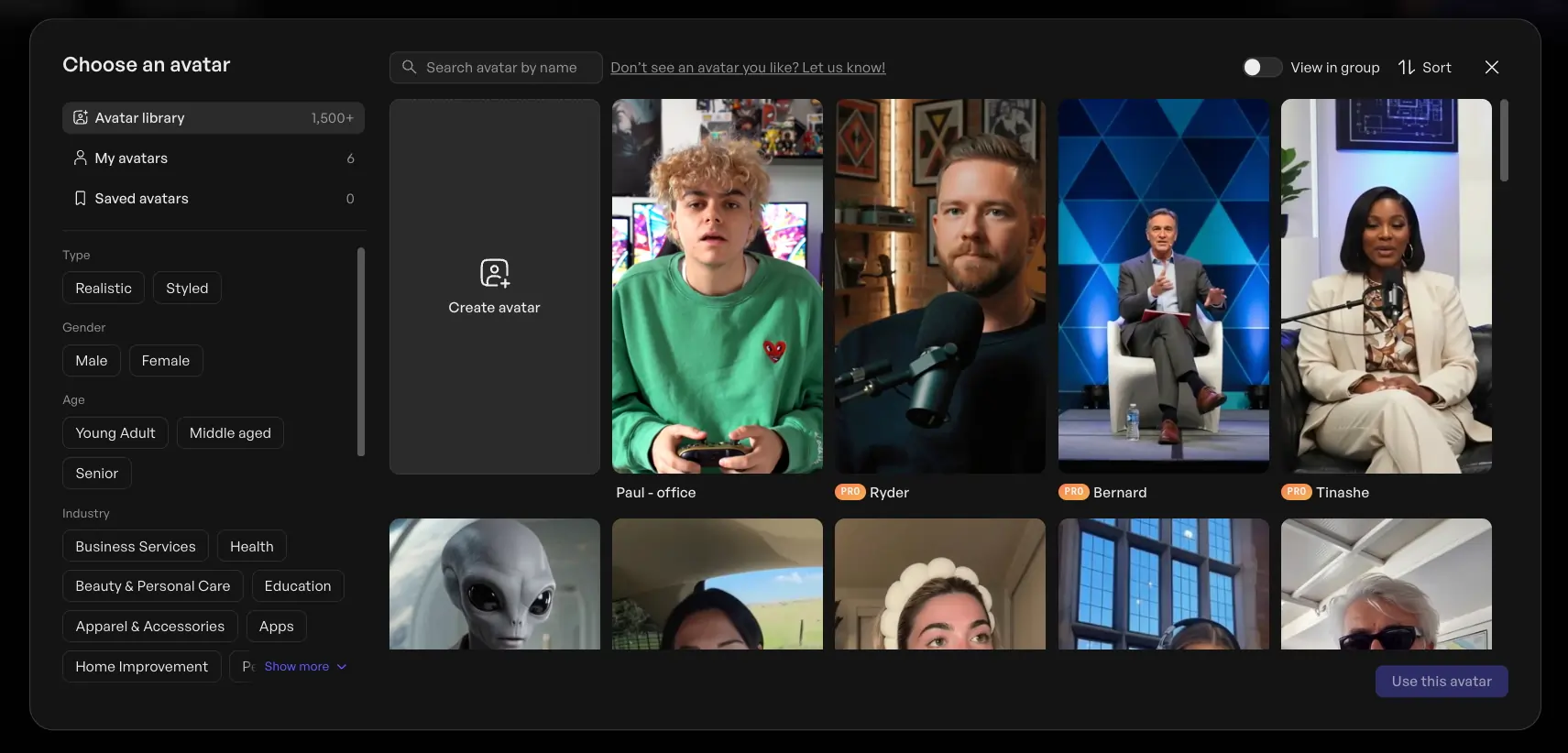The height and width of the screenshot is (753, 1568).
Task: Select the Paul - office avatar thumbnail
Action: [718, 286]
